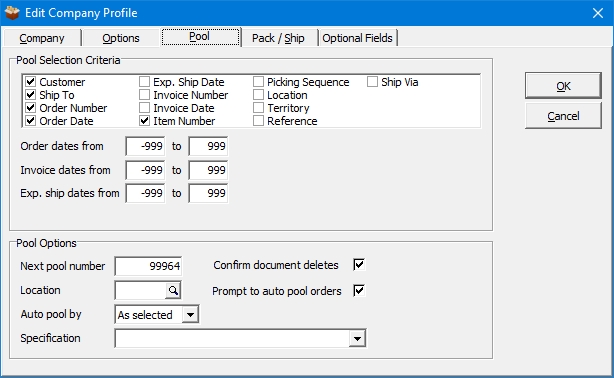614x378 pixels.
Task: Click the 'Next pool number' label
Action: (63, 266)
